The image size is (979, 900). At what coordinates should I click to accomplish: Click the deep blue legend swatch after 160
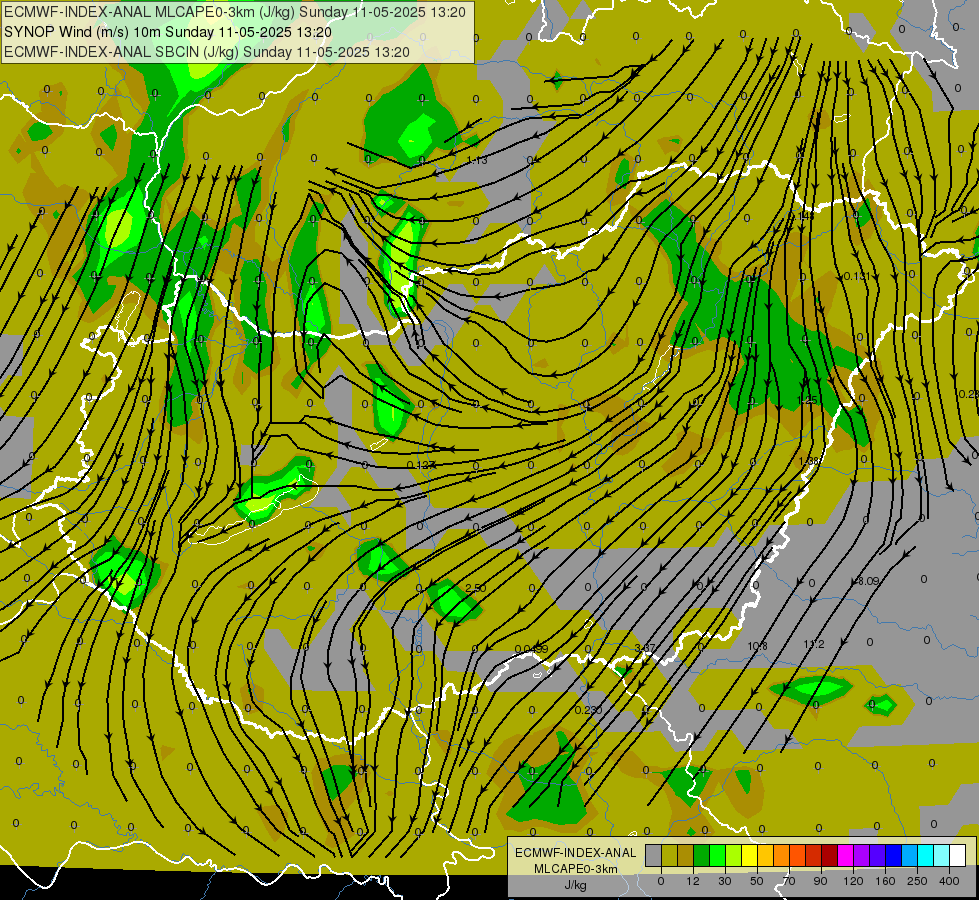tap(894, 855)
